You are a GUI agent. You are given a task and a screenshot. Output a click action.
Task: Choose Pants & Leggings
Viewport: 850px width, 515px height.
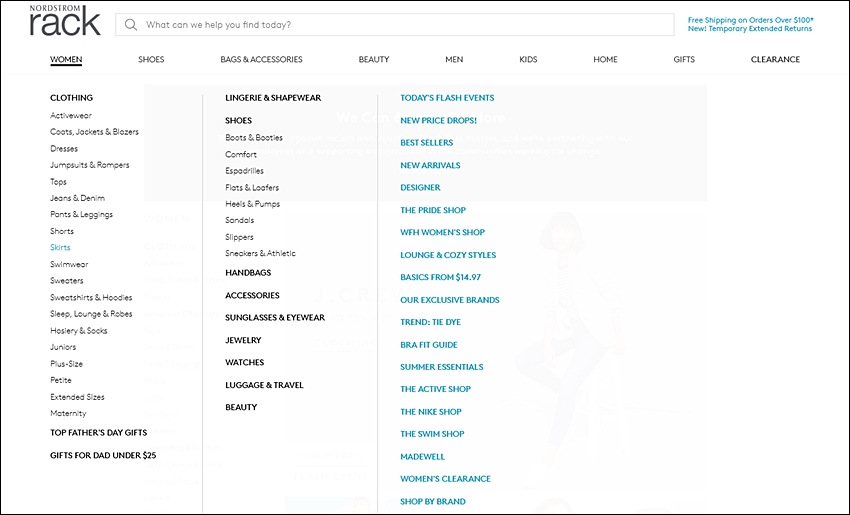(81, 215)
